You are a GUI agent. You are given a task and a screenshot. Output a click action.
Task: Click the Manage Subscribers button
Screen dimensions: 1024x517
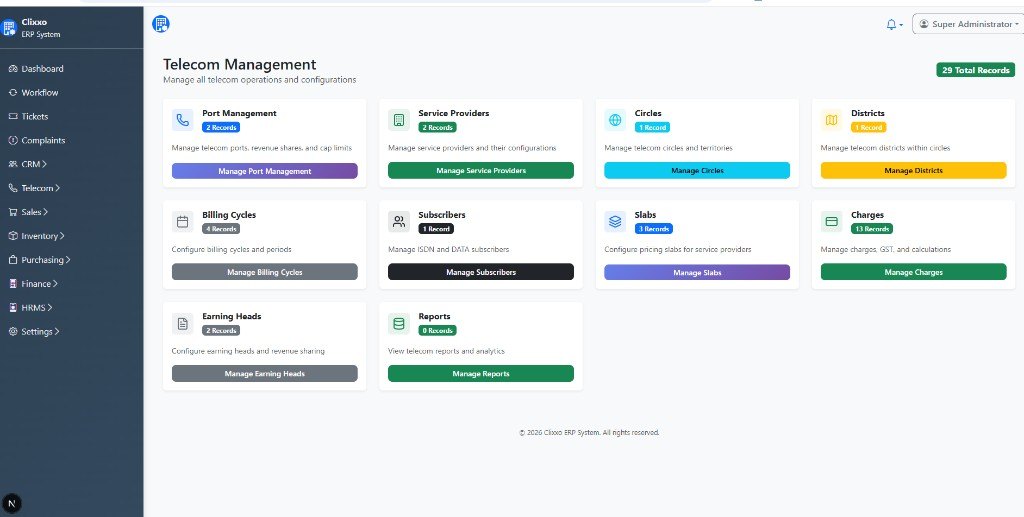point(481,272)
